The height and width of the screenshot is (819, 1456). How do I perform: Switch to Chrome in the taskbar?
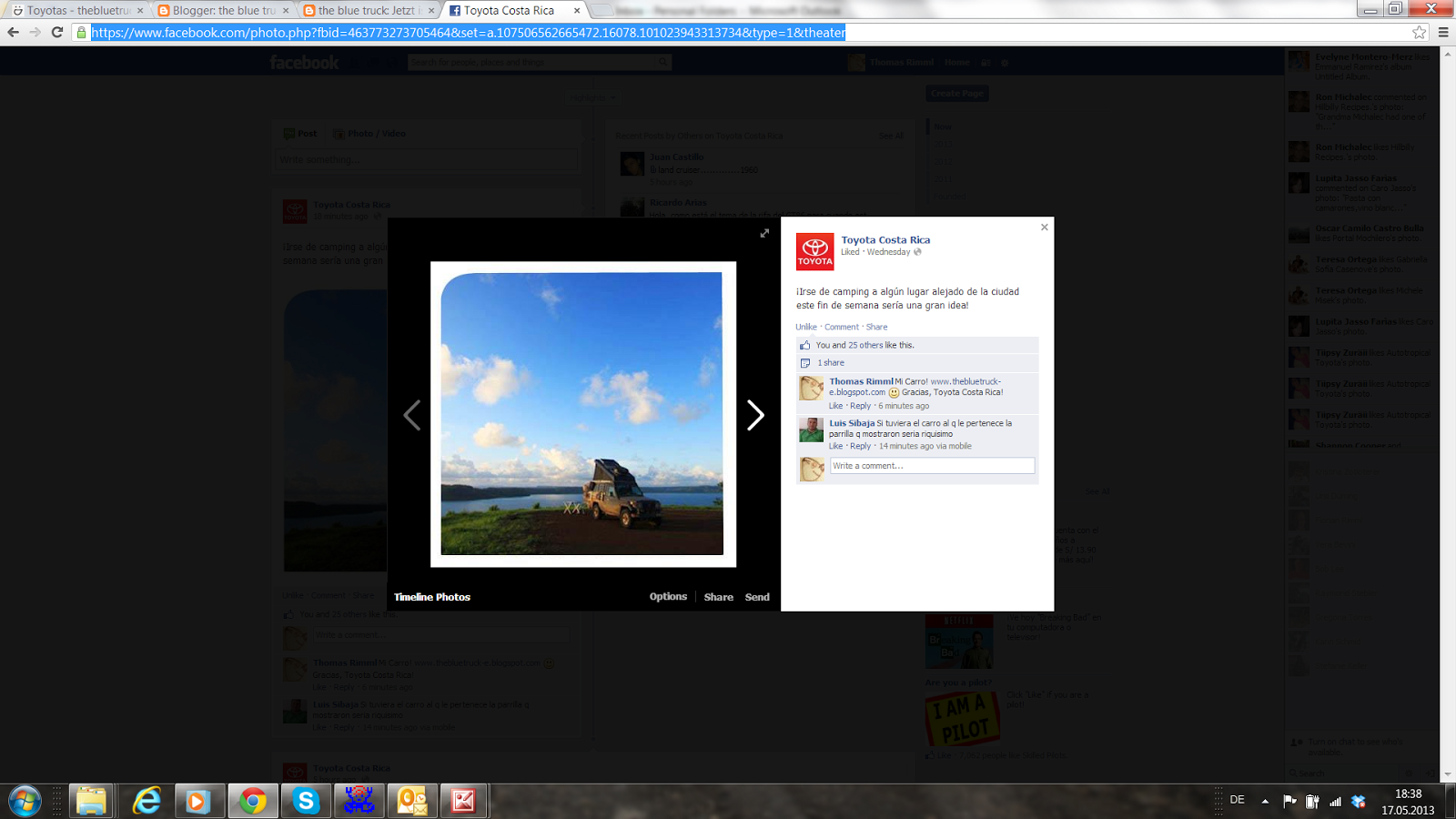(252, 801)
